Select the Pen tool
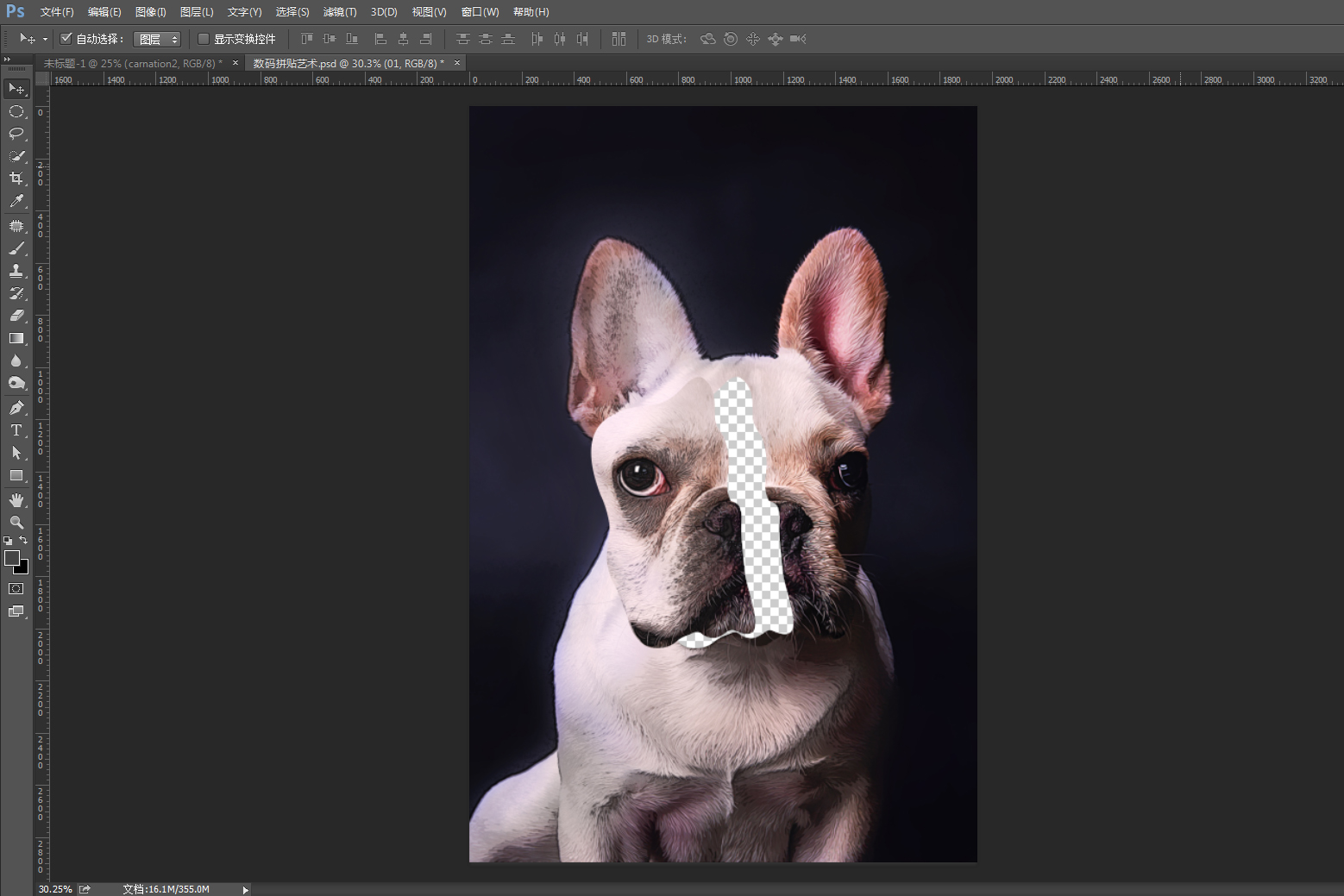This screenshot has width=1344, height=896. [x=16, y=408]
